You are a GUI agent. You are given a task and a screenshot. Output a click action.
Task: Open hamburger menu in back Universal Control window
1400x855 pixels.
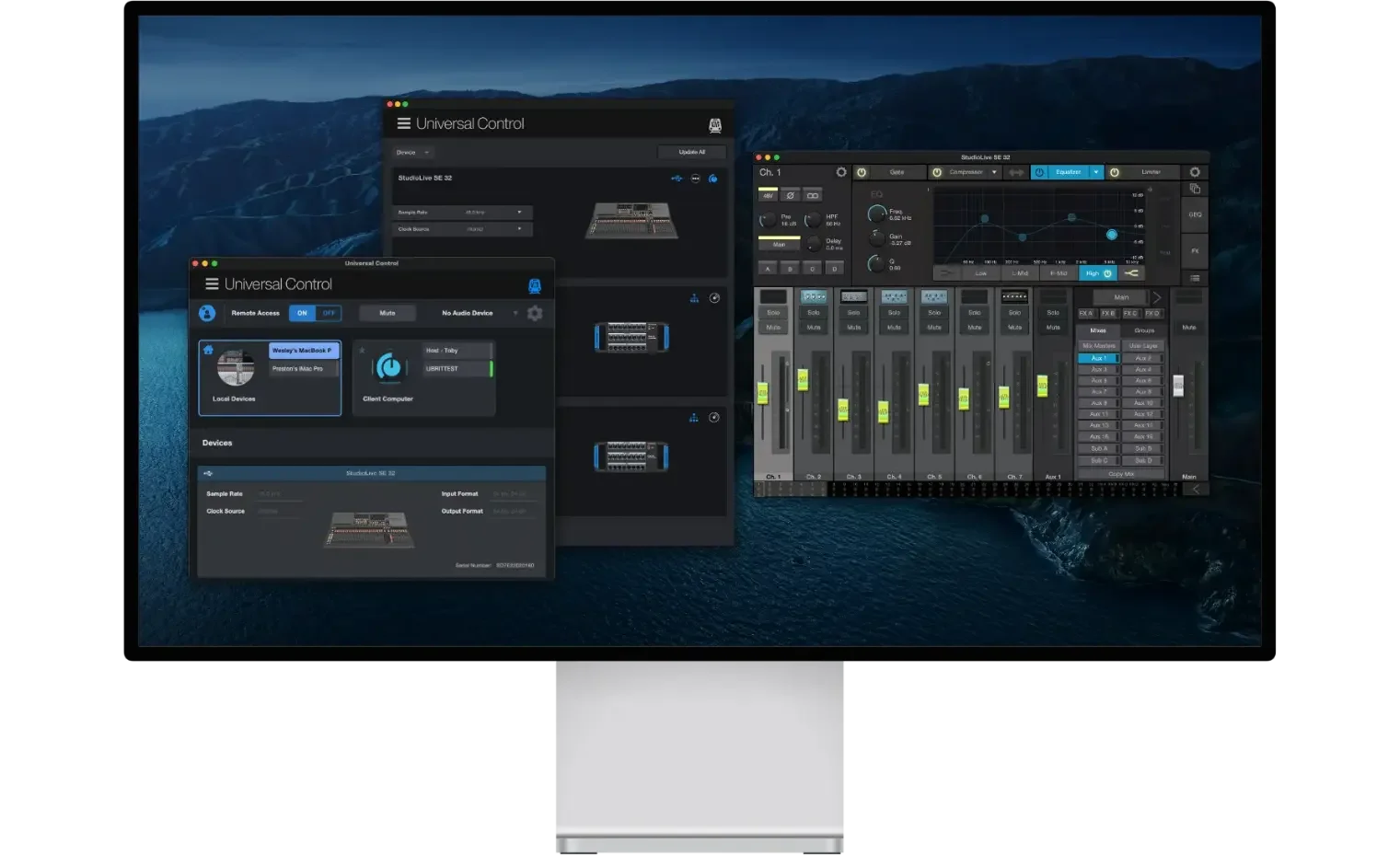pyautogui.click(x=403, y=123)
